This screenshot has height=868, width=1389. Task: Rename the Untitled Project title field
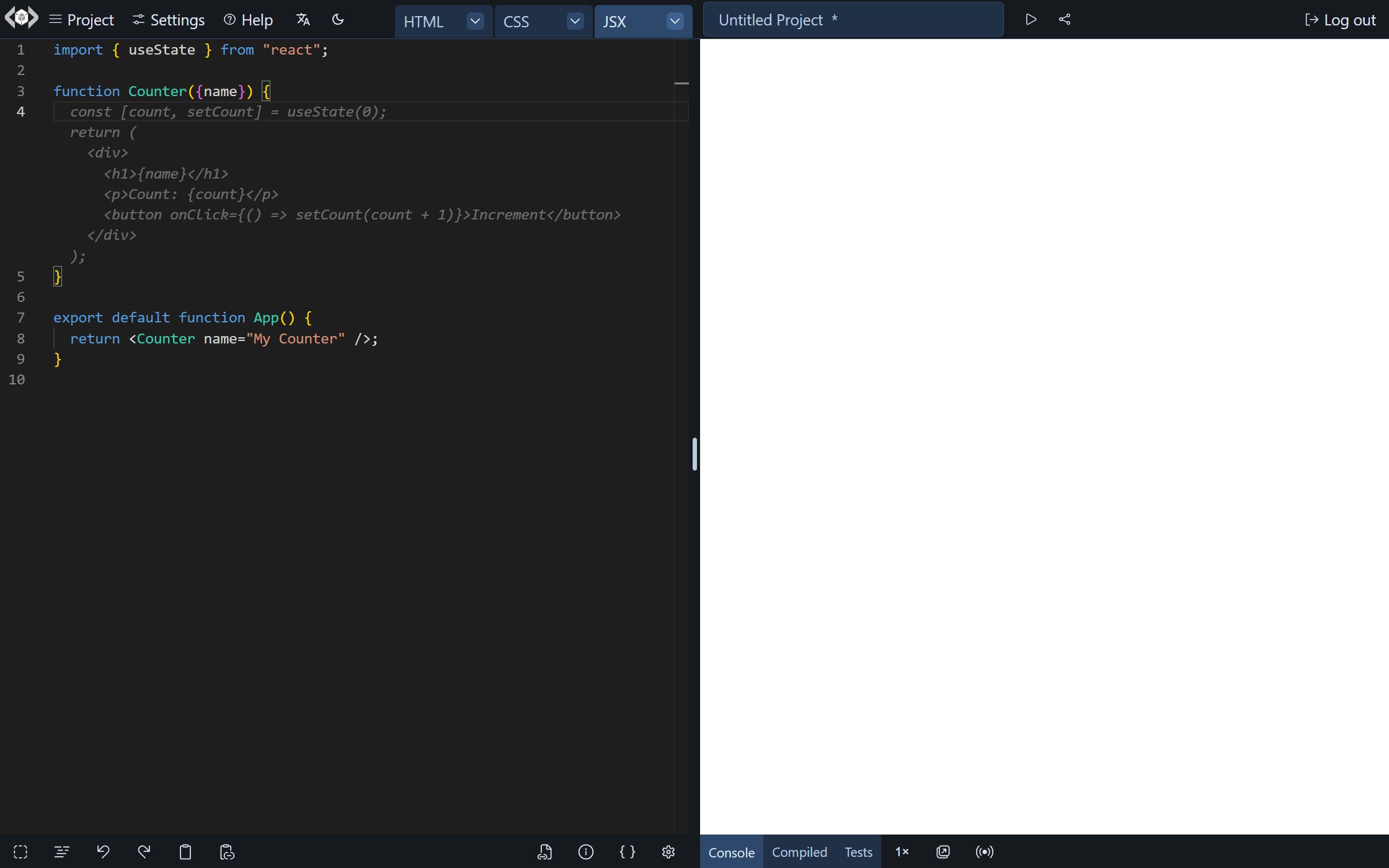[853, 19]
